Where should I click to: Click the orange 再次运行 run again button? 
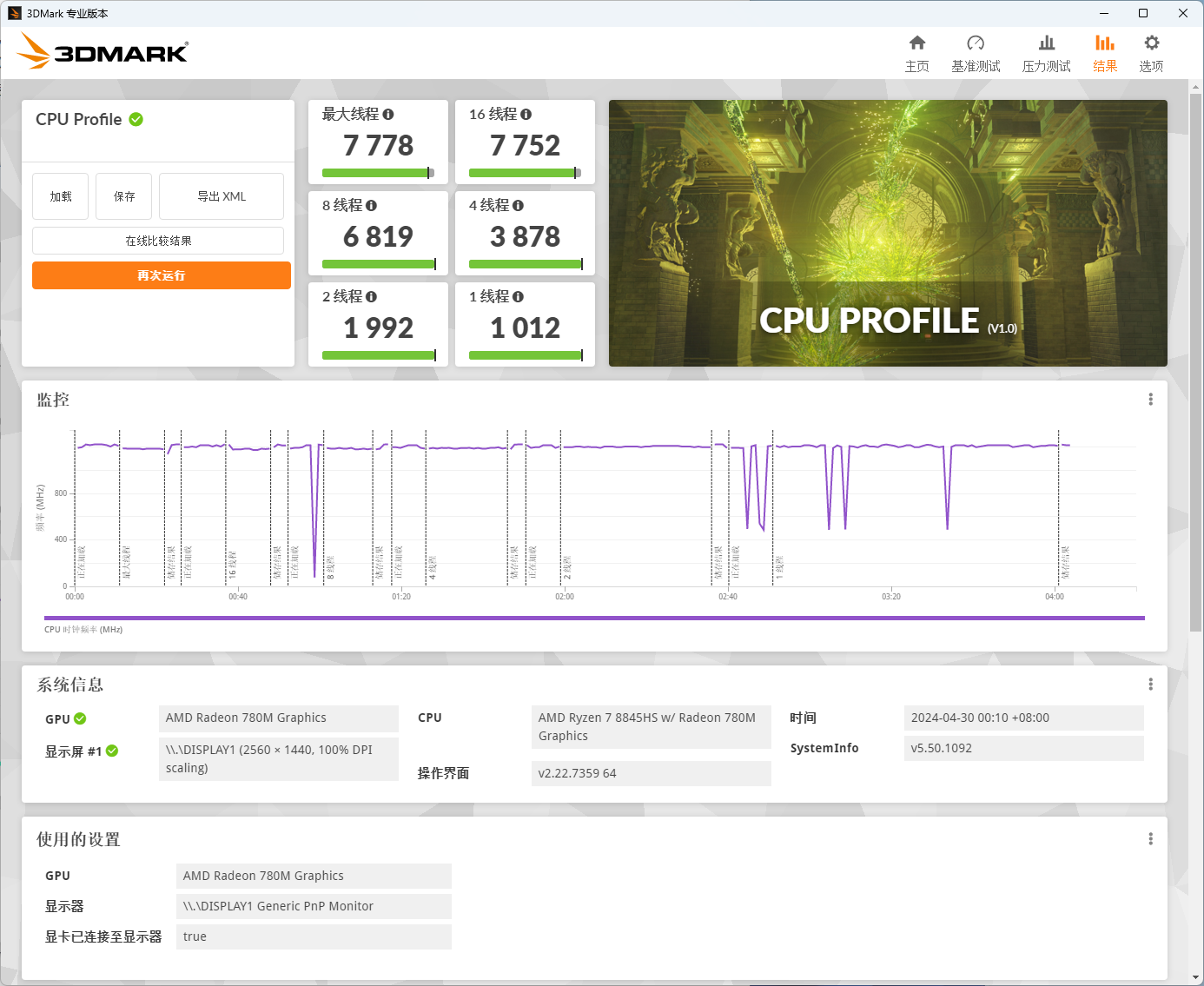coord(162,275)
